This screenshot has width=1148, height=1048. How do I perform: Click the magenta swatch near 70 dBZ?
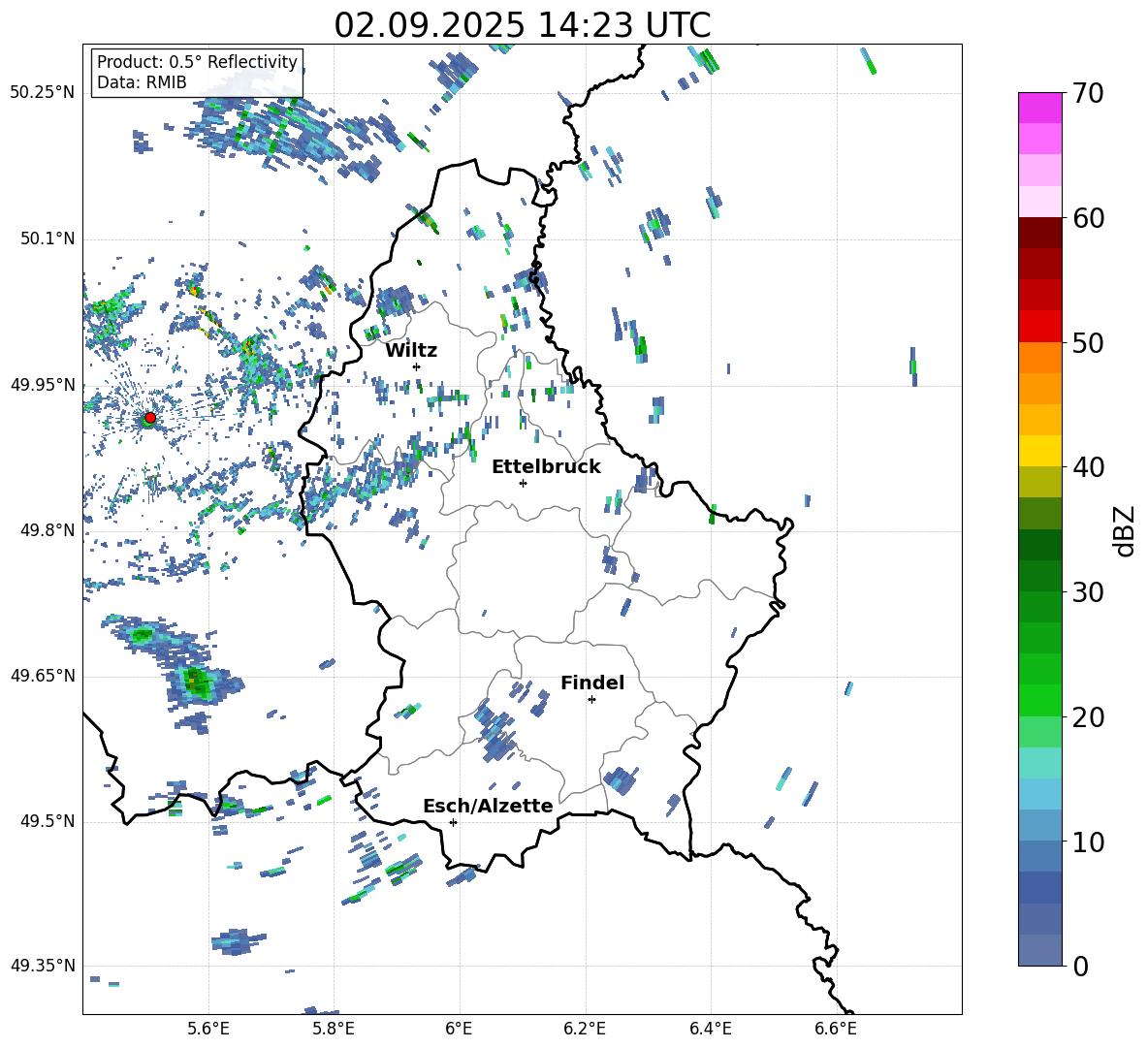[1040, 108]
